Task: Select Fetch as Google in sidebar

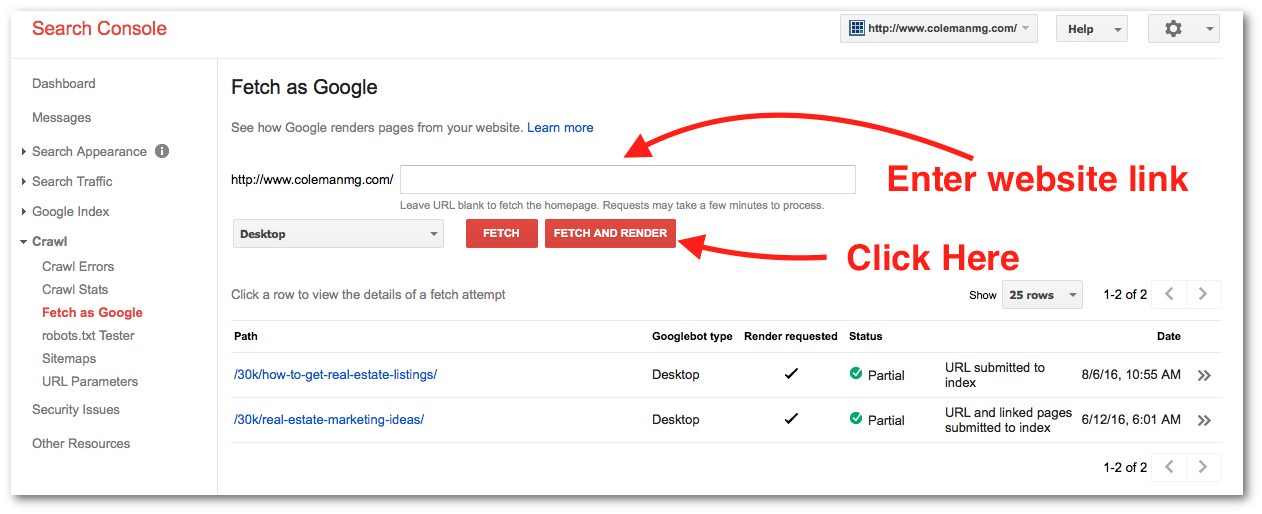Action: coord(92,312)
